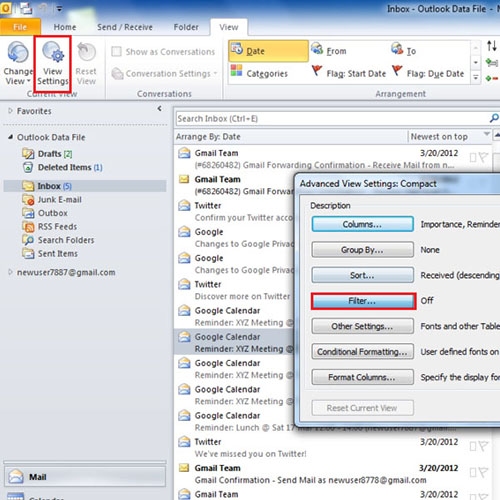The image size is (500, 500).
Task: Arrange by Flag: Due Date
Action: point(428,73)
